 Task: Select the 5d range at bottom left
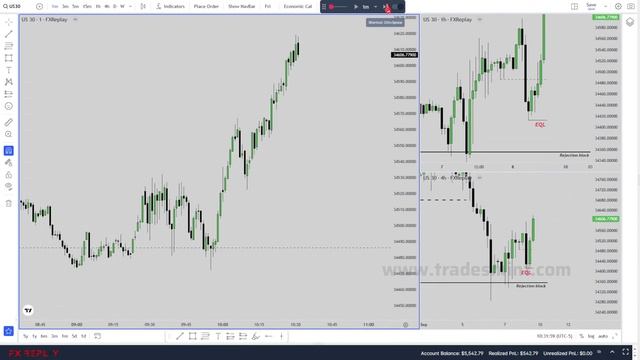coord(74,336)
